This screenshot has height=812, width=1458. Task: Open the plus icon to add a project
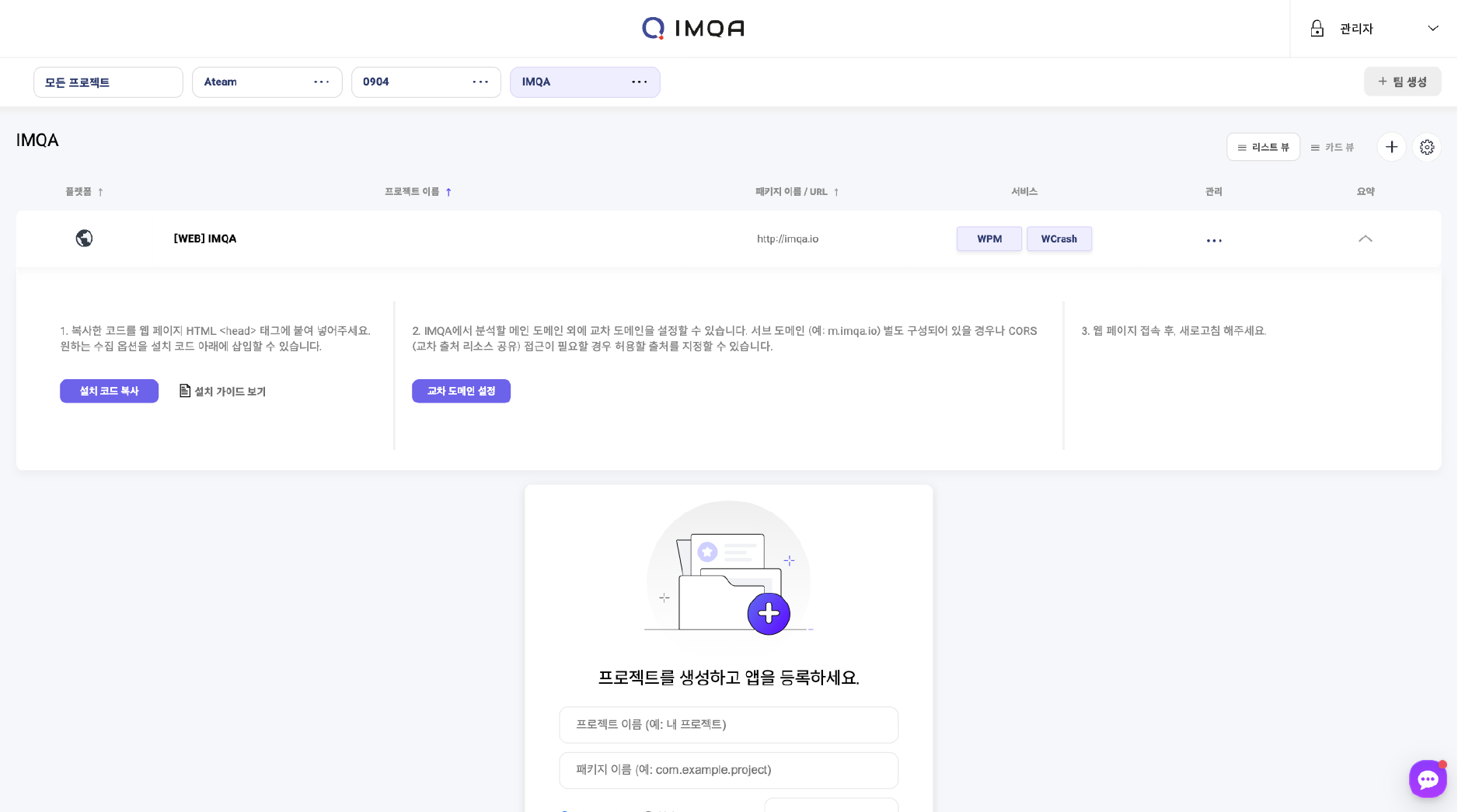click(x=1391, y=147)
